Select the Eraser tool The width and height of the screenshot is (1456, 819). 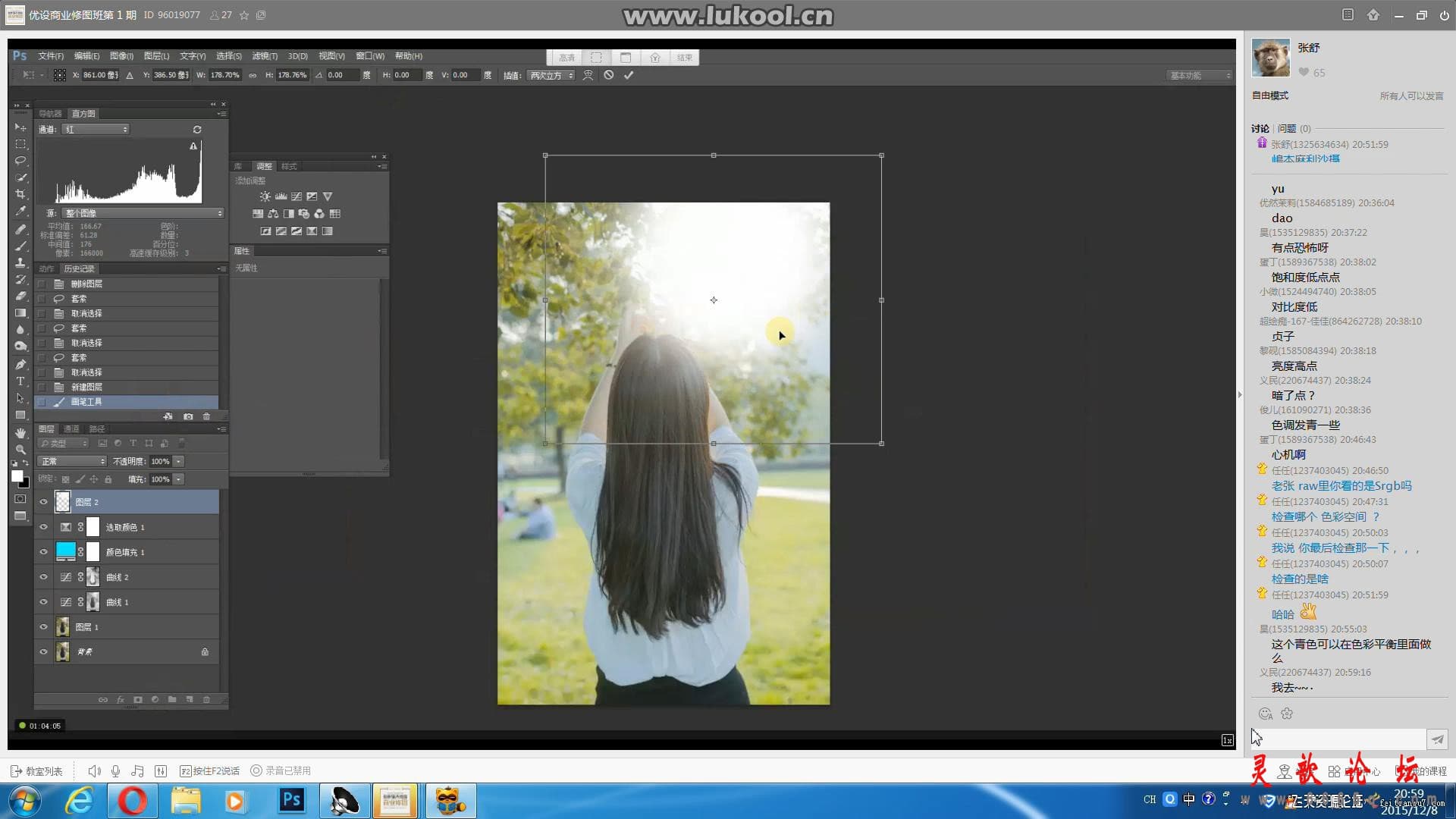tap(20, 296)
